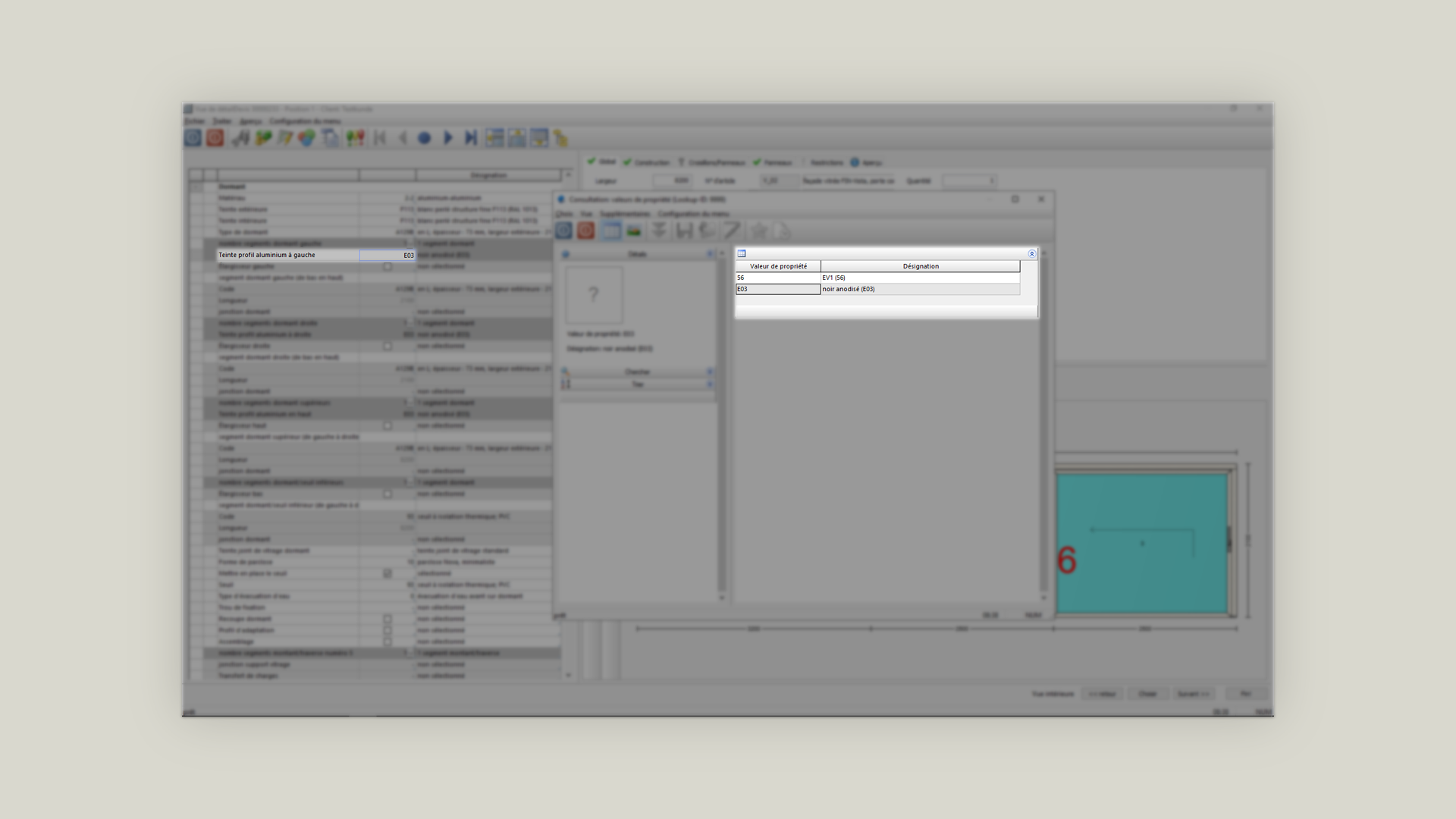Click the table view icon above the lookup grid
1456x819 pixels.
[742, 253]
